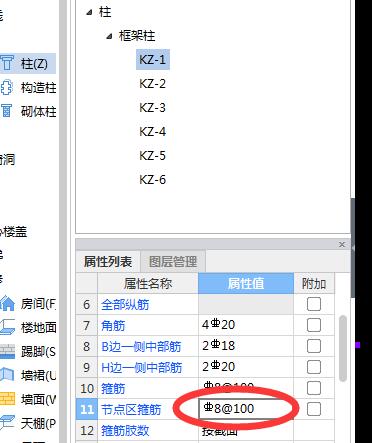This screenshot has width=372, height=443.
Task: Tick 附加 checkbox for 箍筋 row
Action: click(x=314, y=388)
